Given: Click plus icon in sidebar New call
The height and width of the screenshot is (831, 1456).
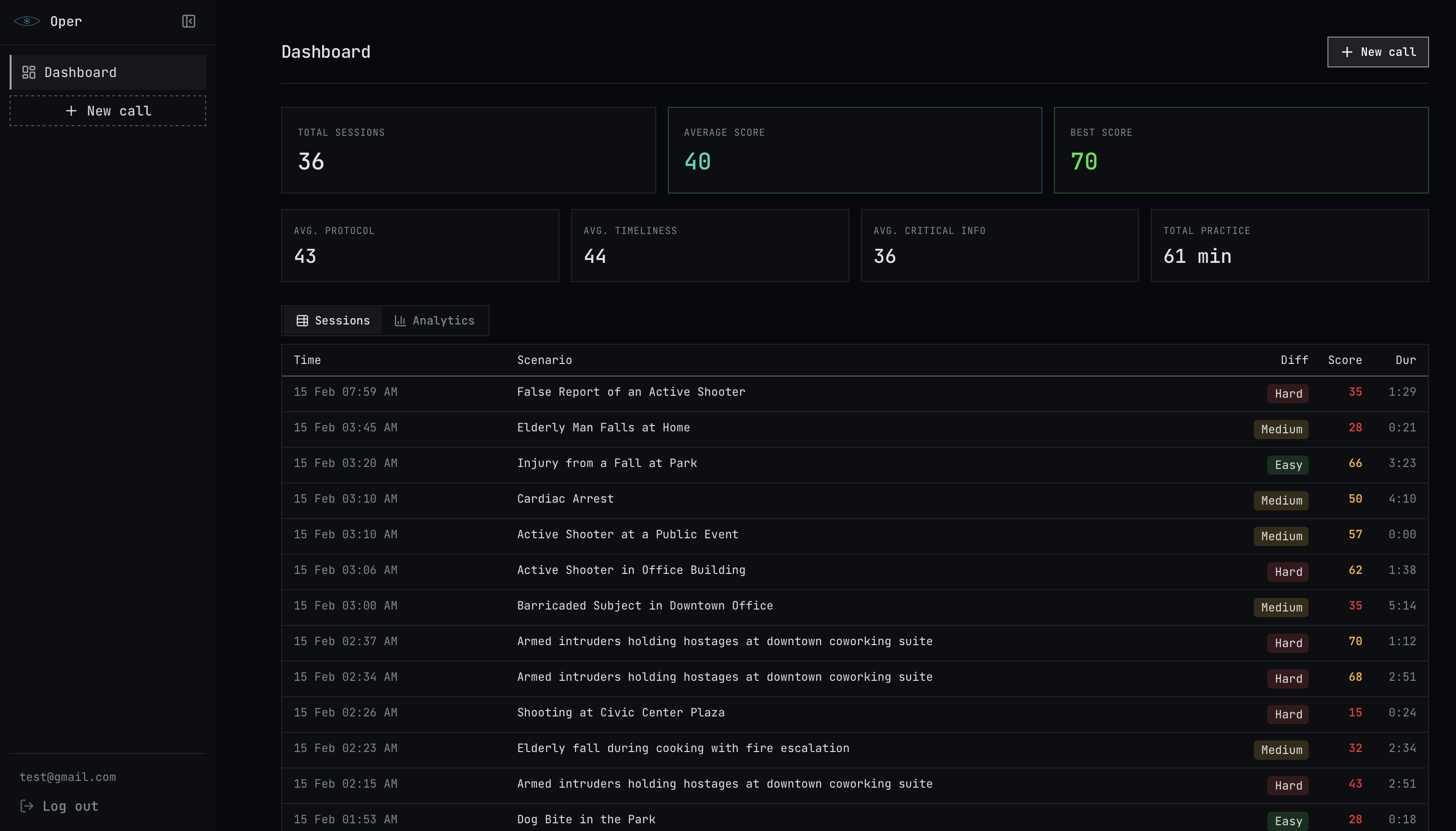Looking at the screenshot, I should 71,111.
